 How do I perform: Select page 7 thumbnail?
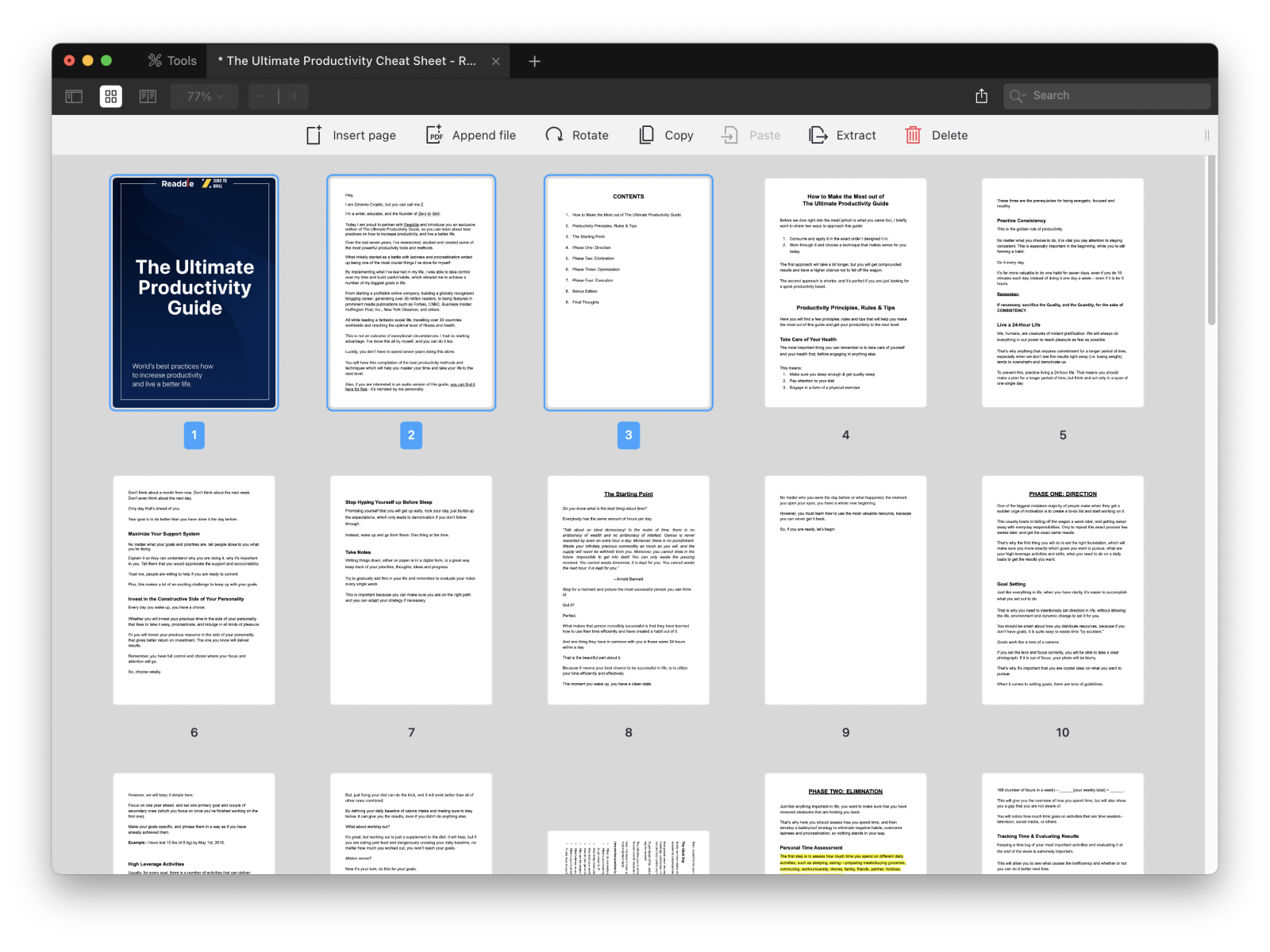point(411,590)
